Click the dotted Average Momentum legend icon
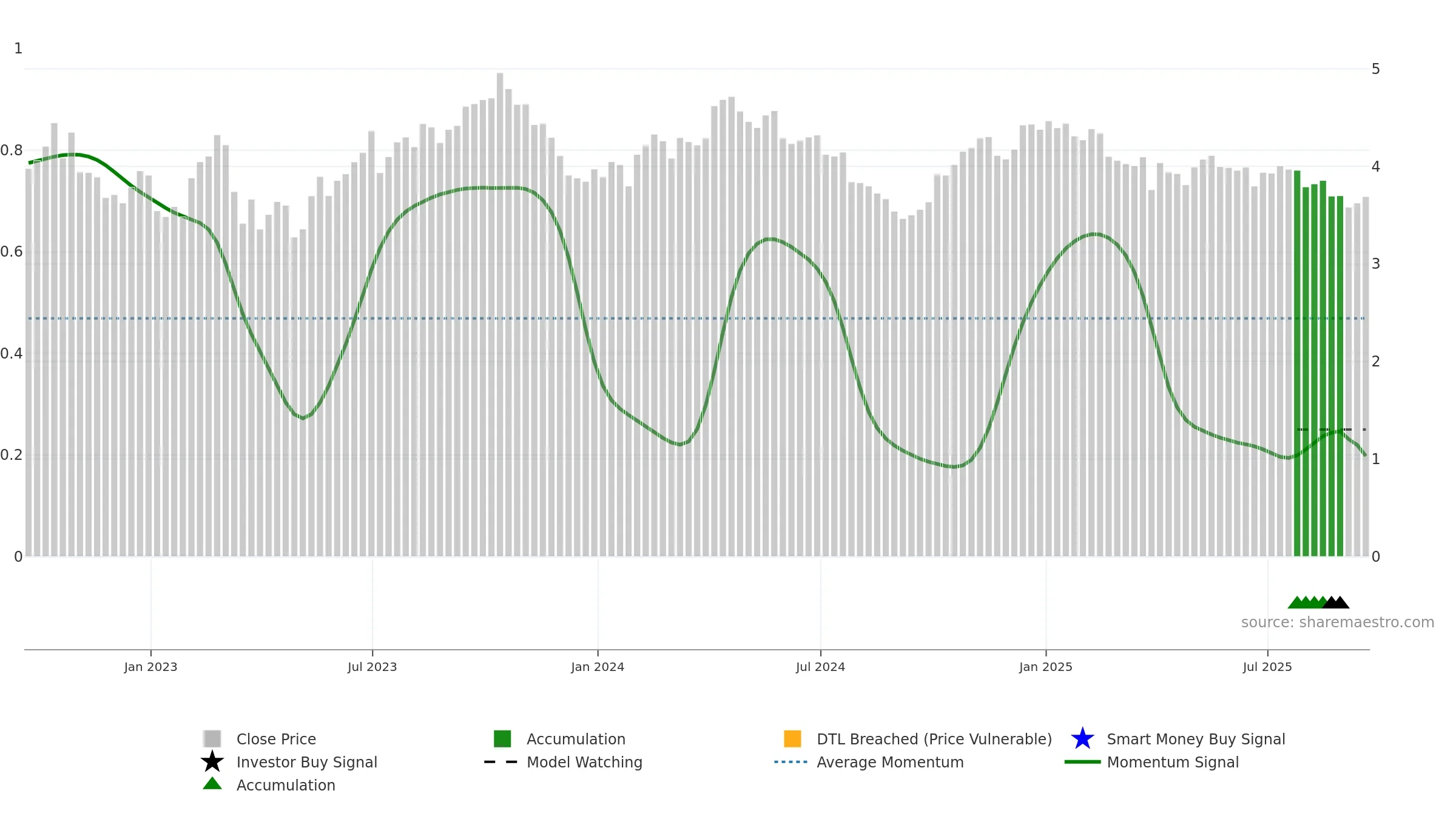Screen dimensions: 1456x819 [791, 762]
